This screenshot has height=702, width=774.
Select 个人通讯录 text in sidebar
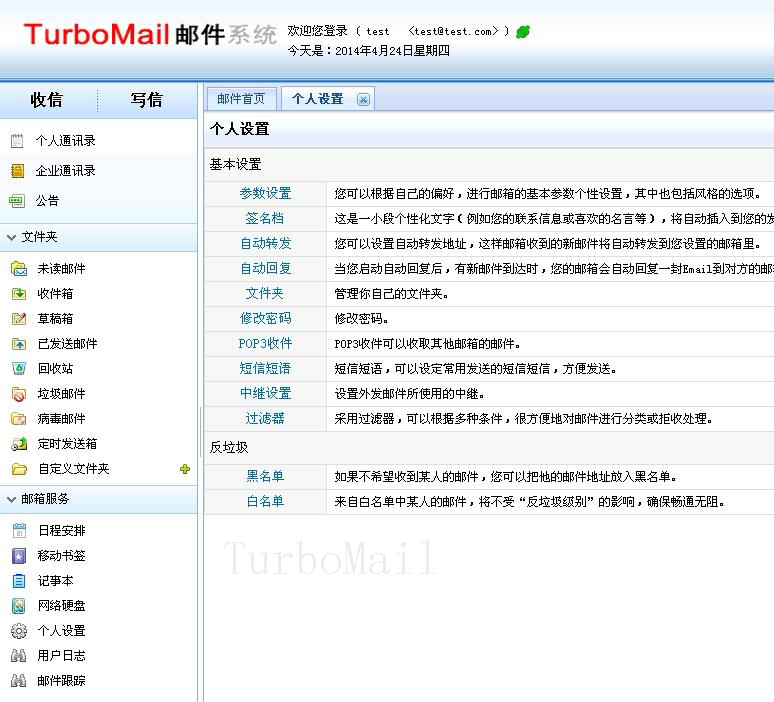point(65,141)
